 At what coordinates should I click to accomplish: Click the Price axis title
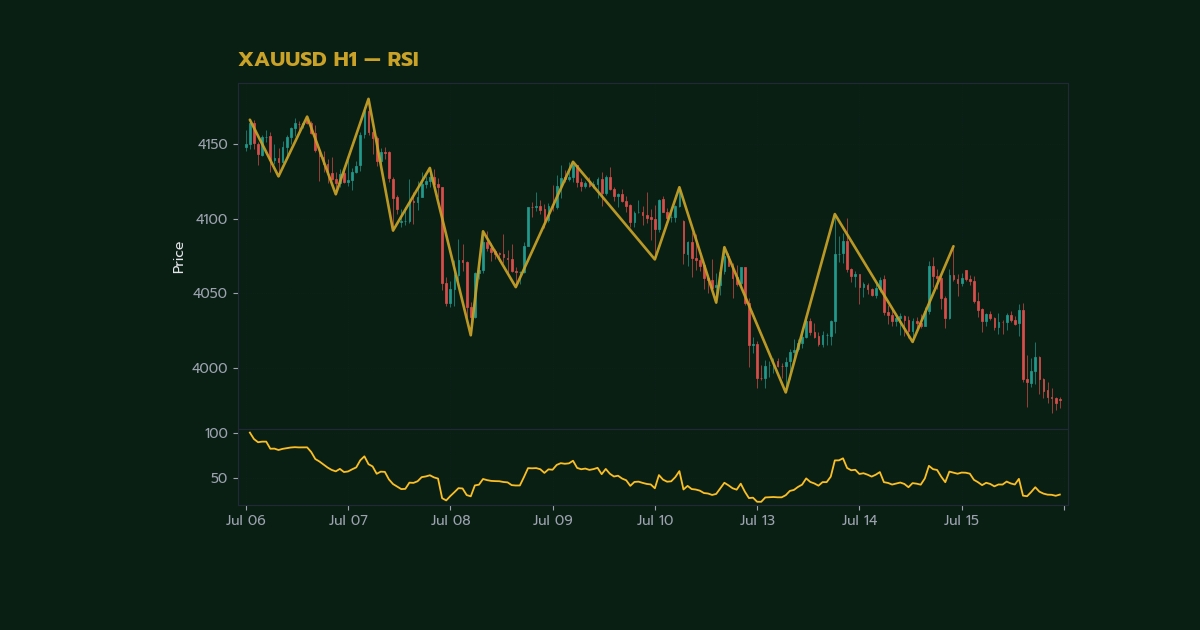coord(178,257)
